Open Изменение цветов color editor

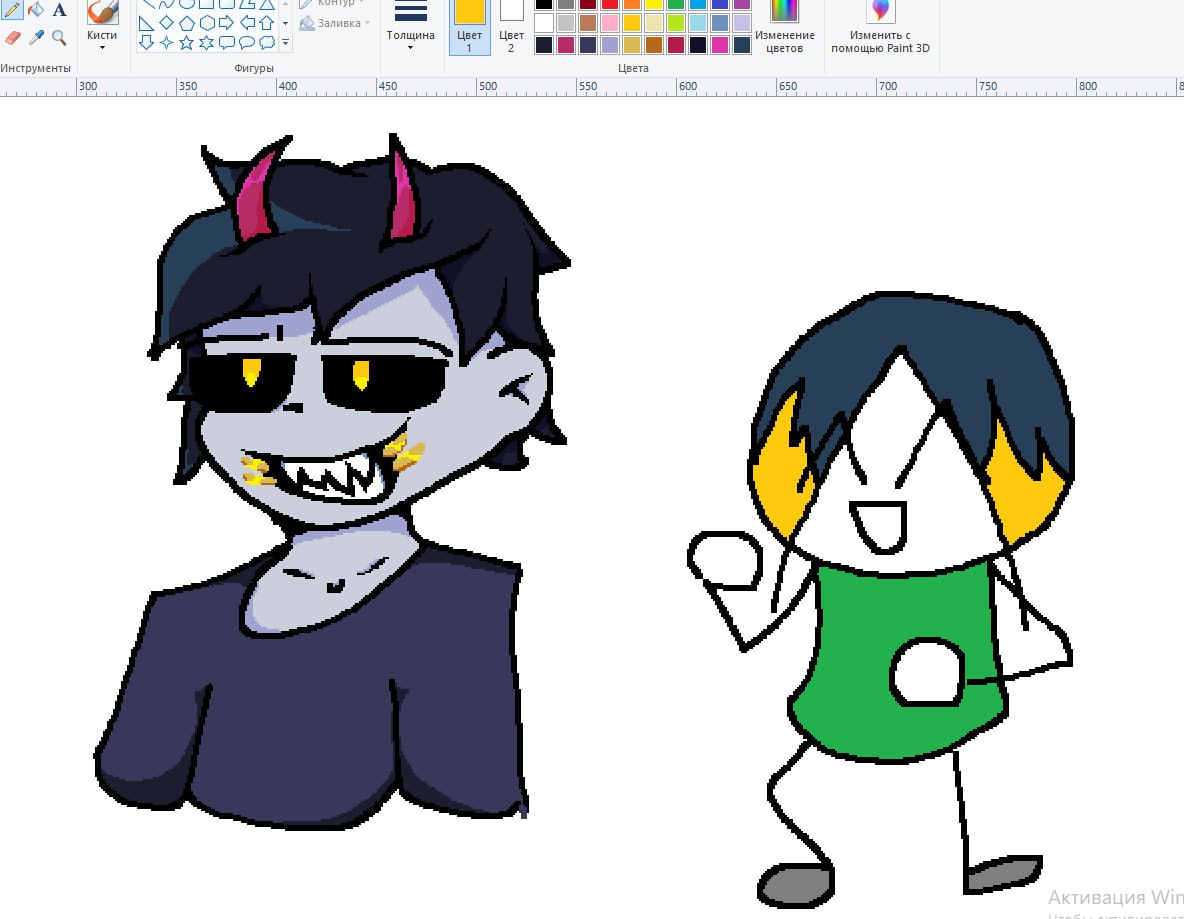785,27
